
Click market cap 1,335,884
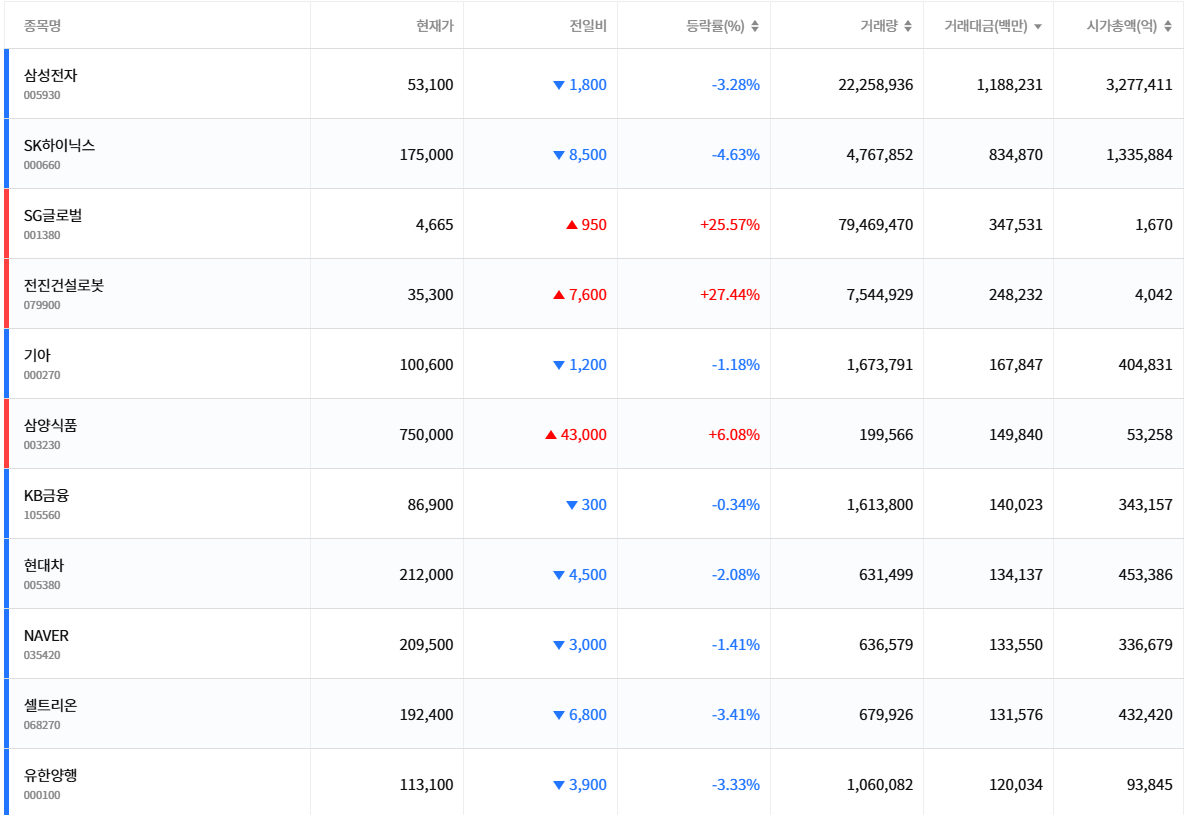point(1139,154)
